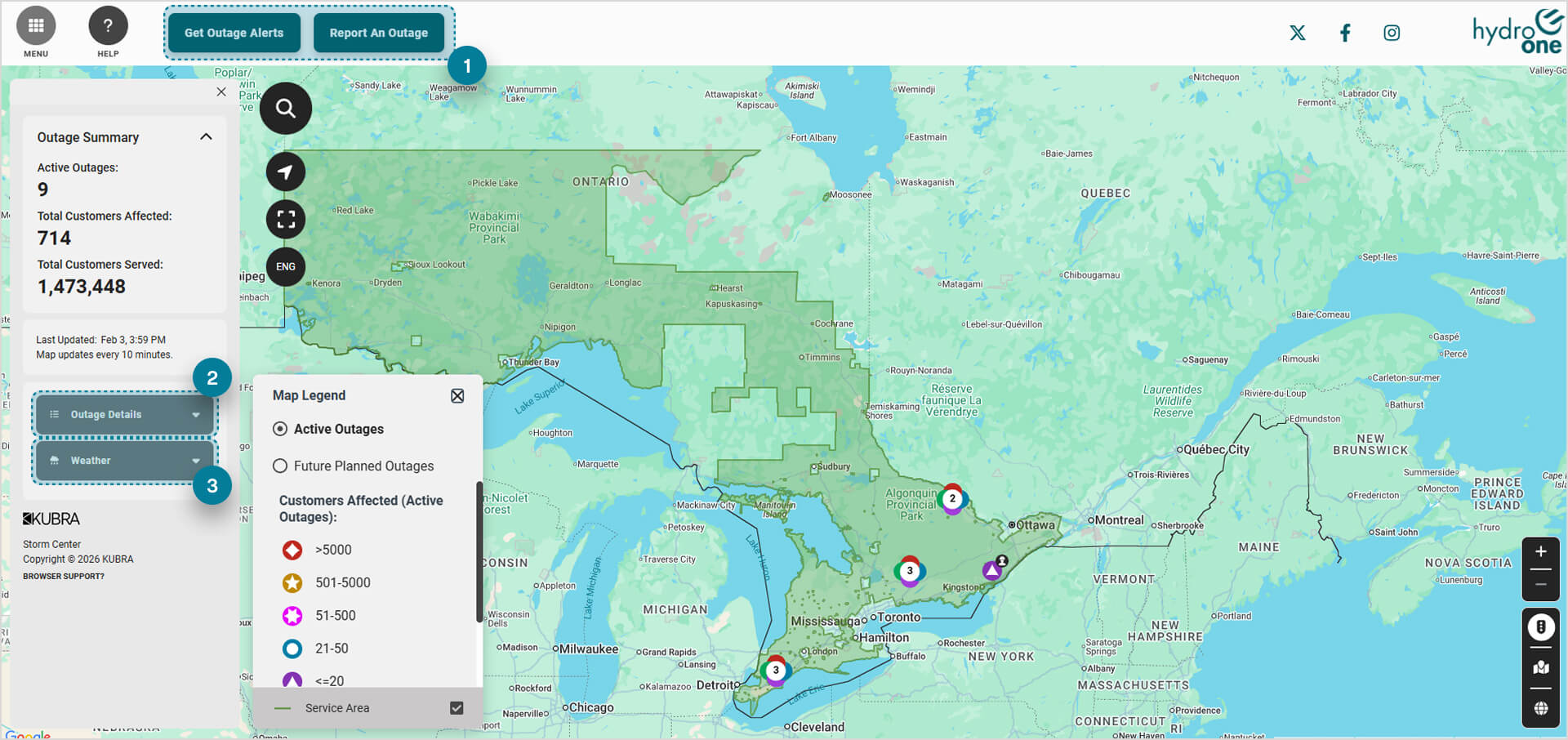Expand the Outage Details dropdown
The height and width of the screenshot is (740, 1568).
[124, 414]
